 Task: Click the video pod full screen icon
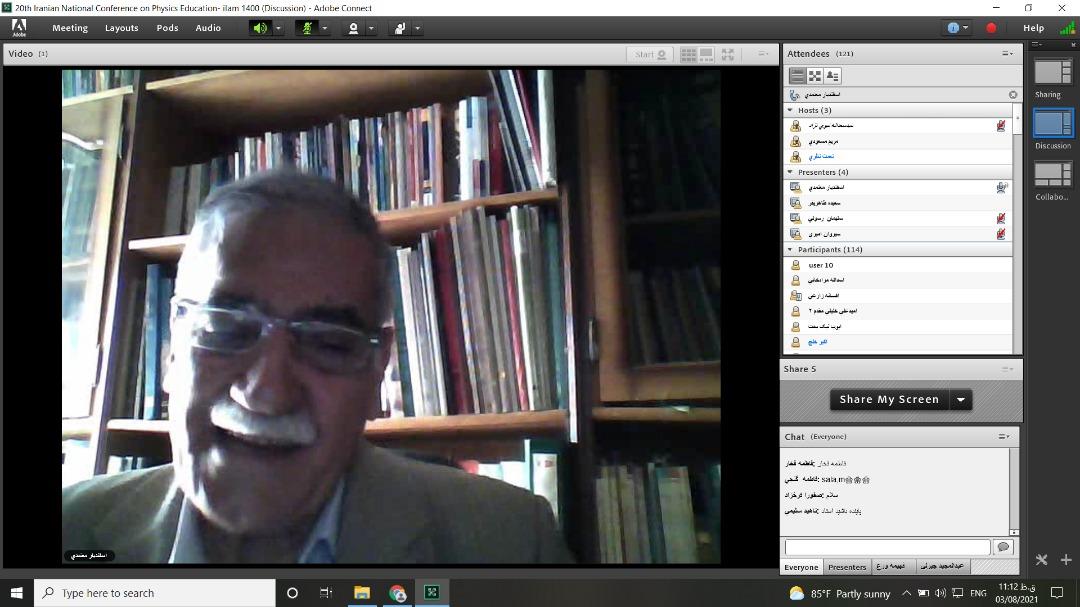(x=727, y=54)
